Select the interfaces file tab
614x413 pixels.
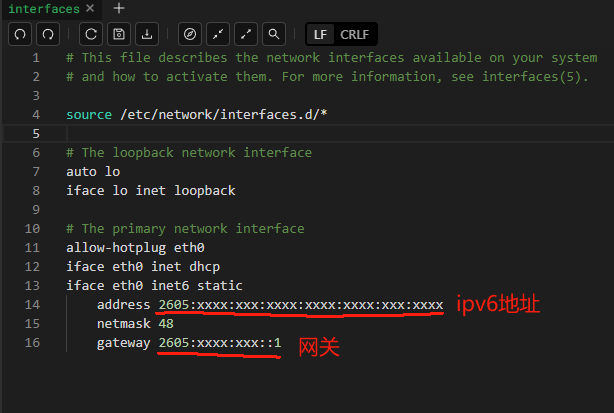click(x=43, y=9)
